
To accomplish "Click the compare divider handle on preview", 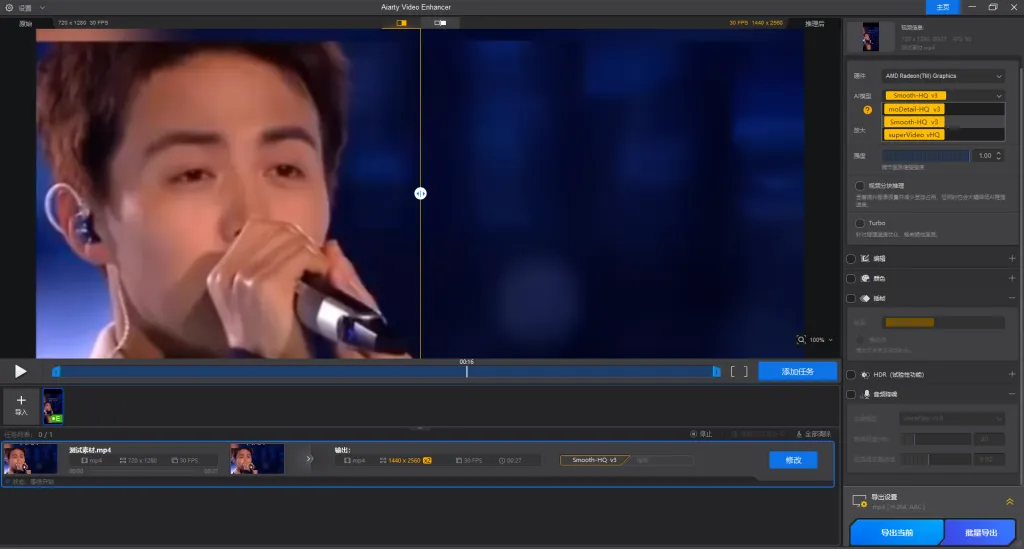I will point(420,193).
